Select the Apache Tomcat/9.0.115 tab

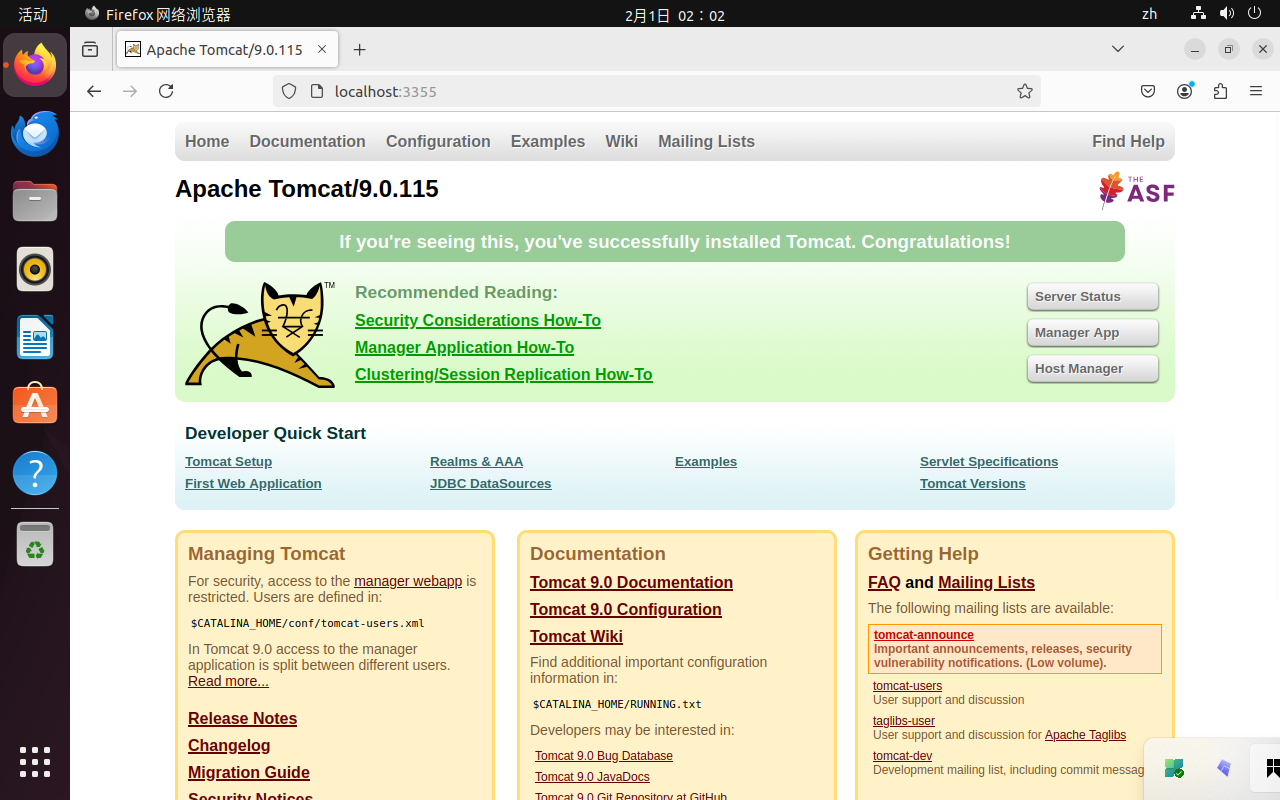228,49
